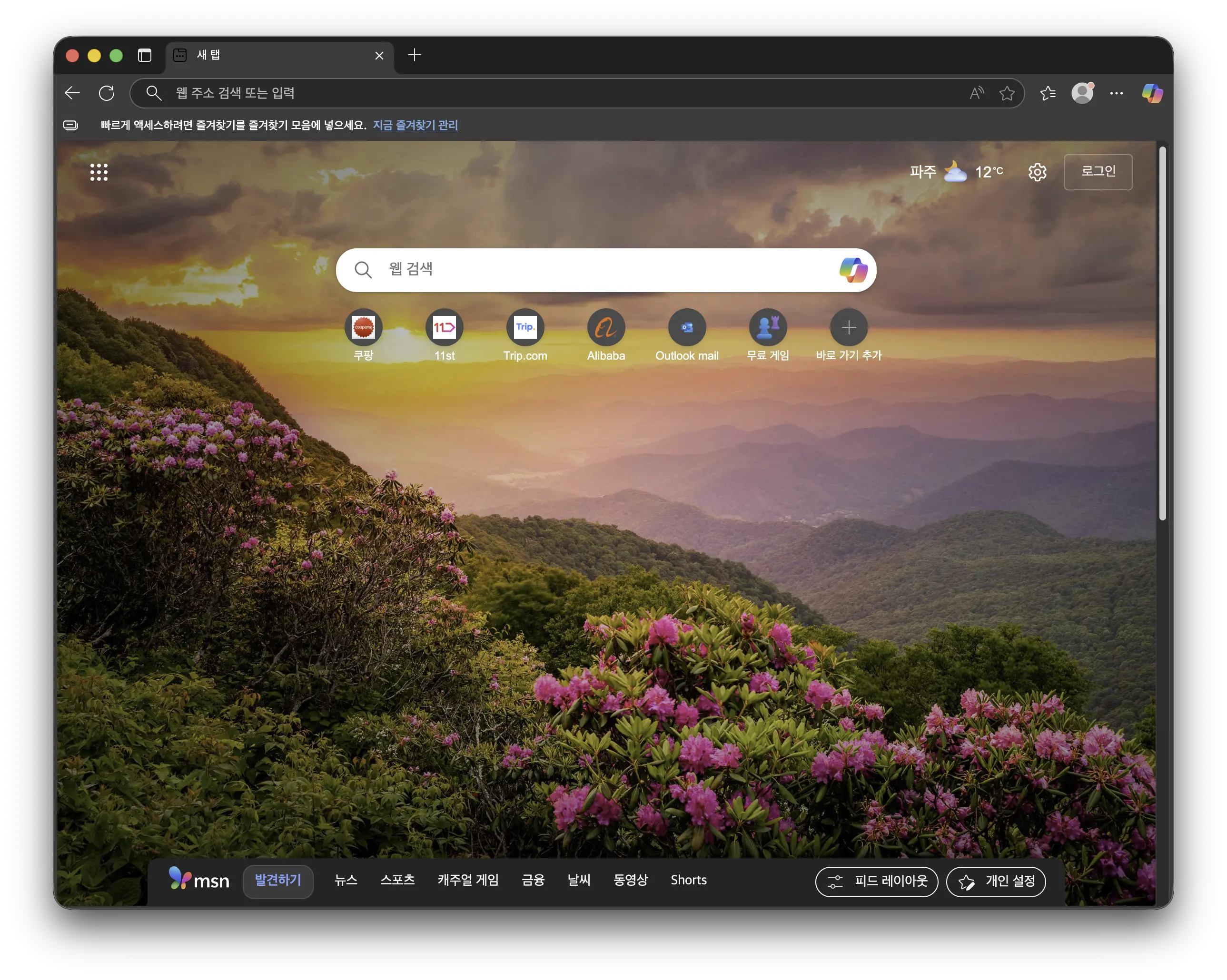Open the browser profile avatar

1082,93
